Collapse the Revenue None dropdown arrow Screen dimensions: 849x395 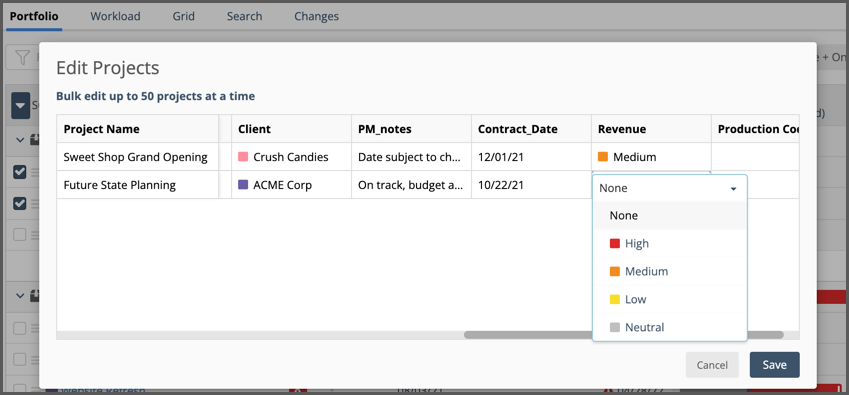click(734, 189)
